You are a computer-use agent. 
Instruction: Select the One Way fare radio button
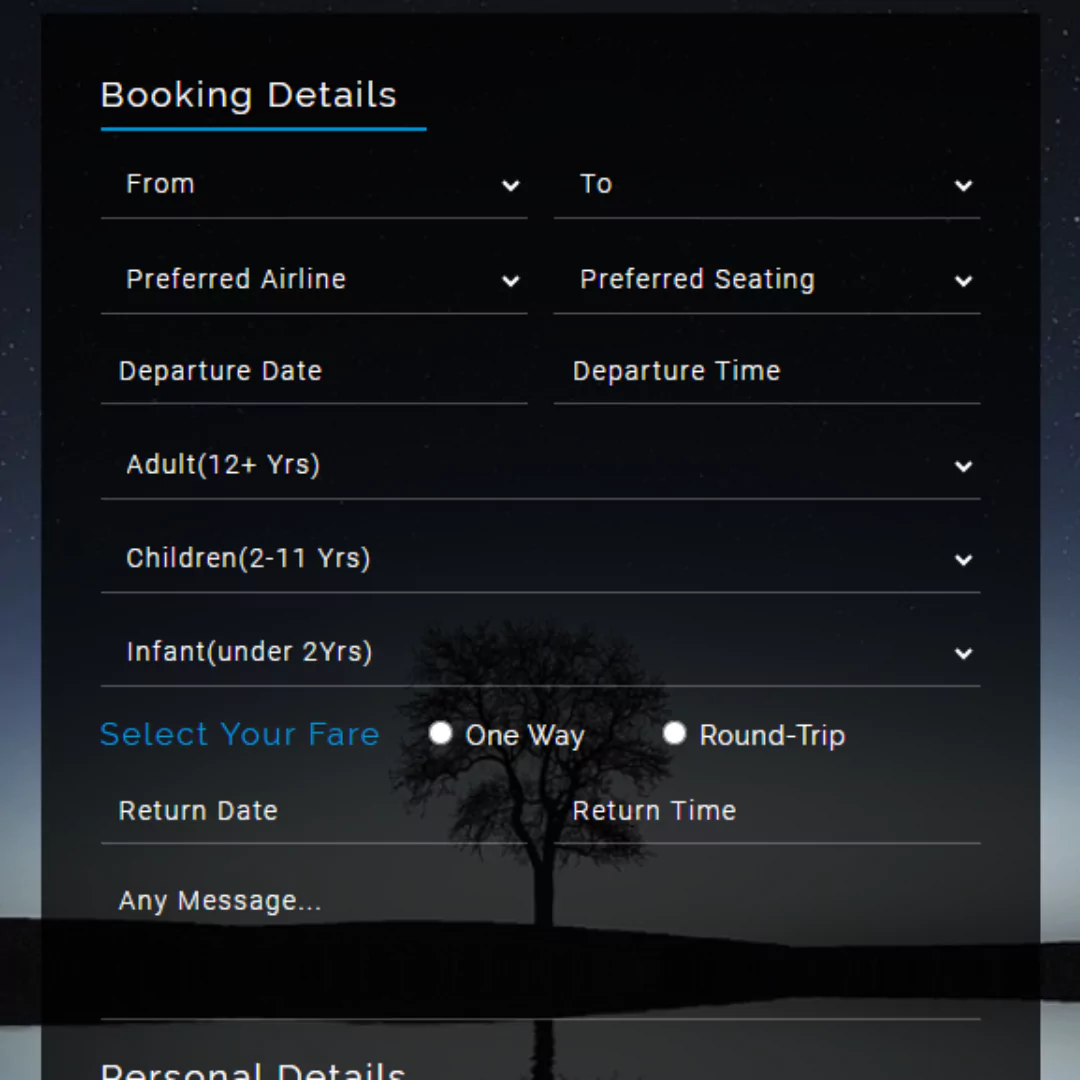(x=440, y=734)
